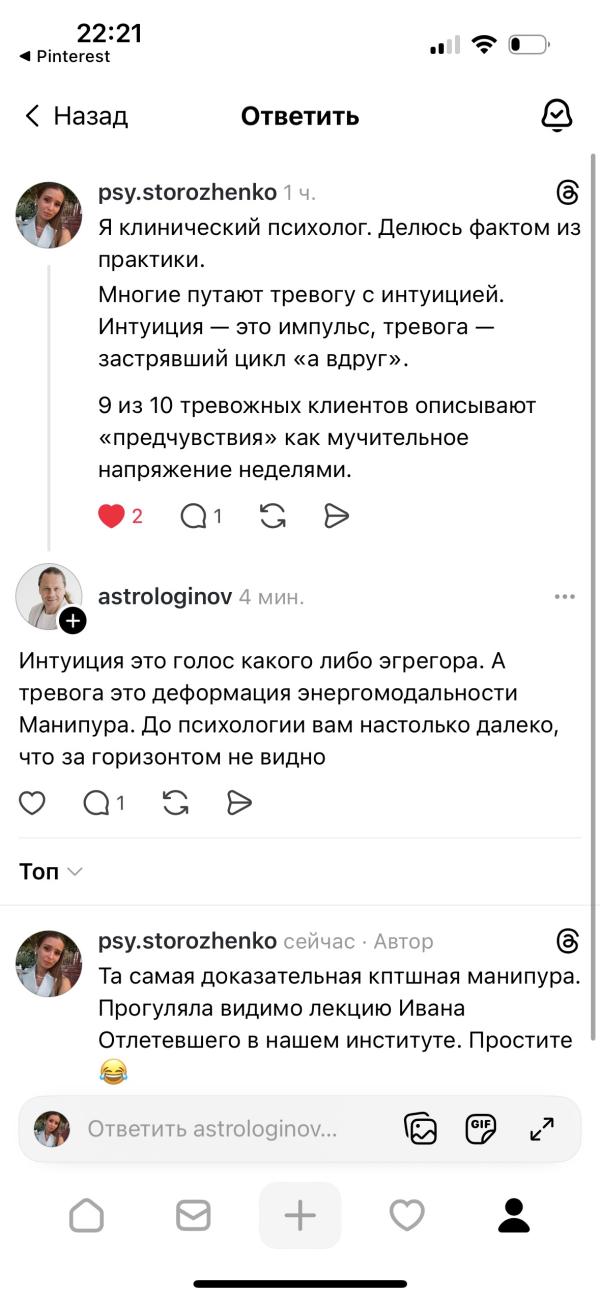Open comments on the psy.storozhenko post
This screenshot has width=600, height=1300.
194,516
